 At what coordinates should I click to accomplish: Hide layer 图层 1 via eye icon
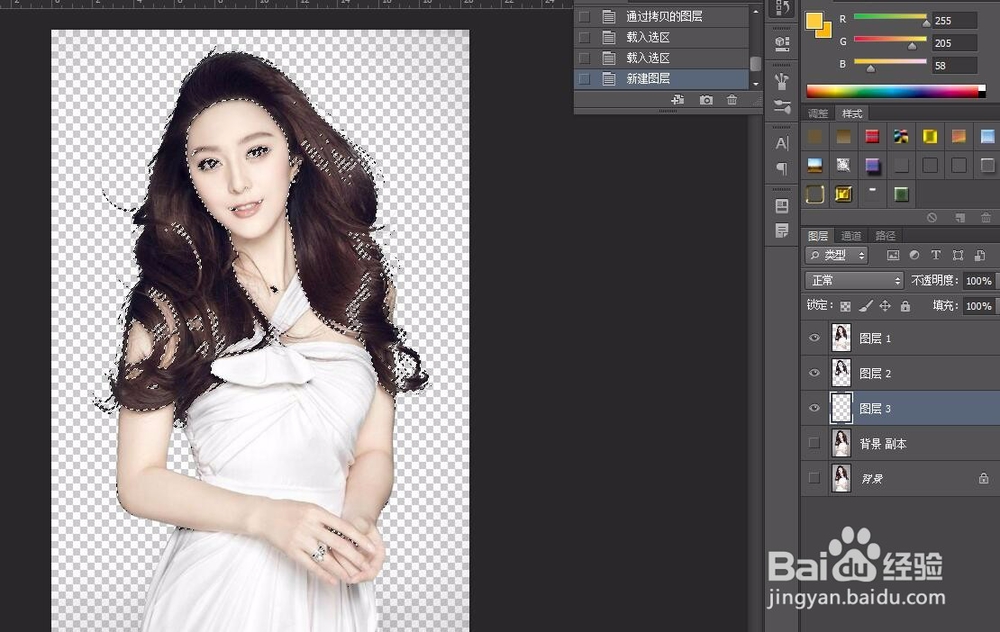click(x=814, y=338)
